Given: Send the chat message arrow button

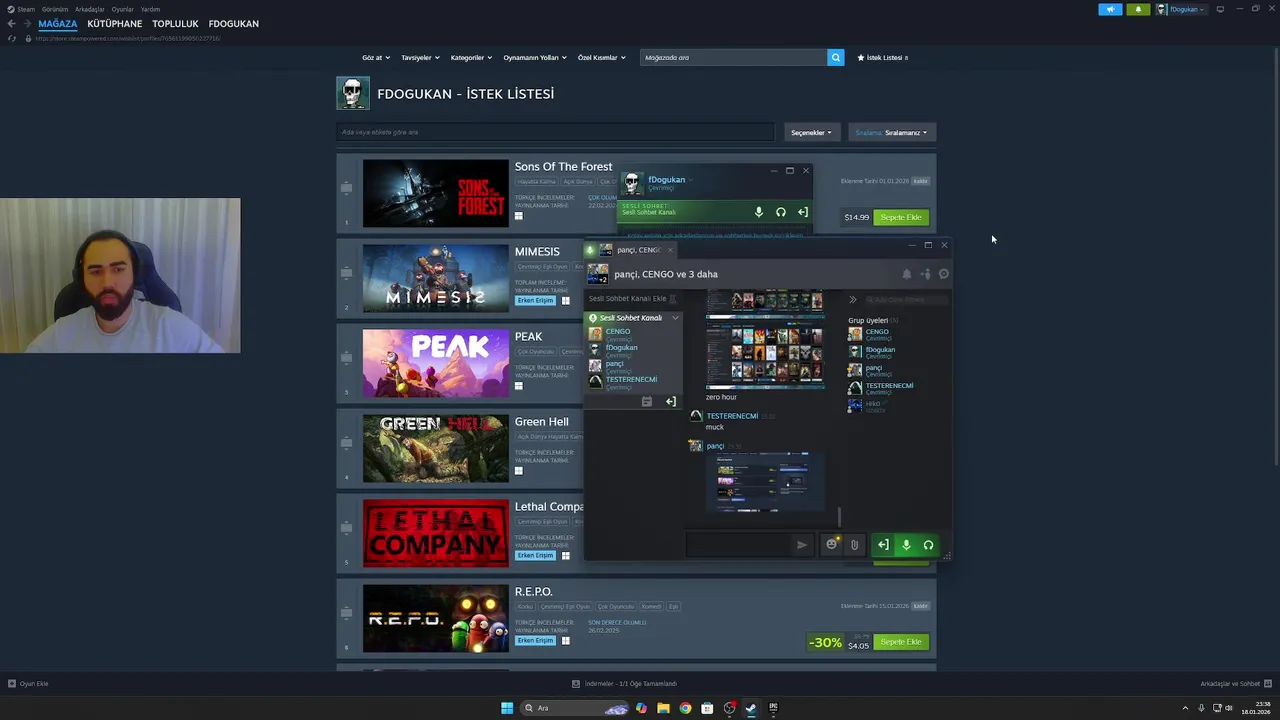Looking at the screenshot, I should tap(801, 545).
